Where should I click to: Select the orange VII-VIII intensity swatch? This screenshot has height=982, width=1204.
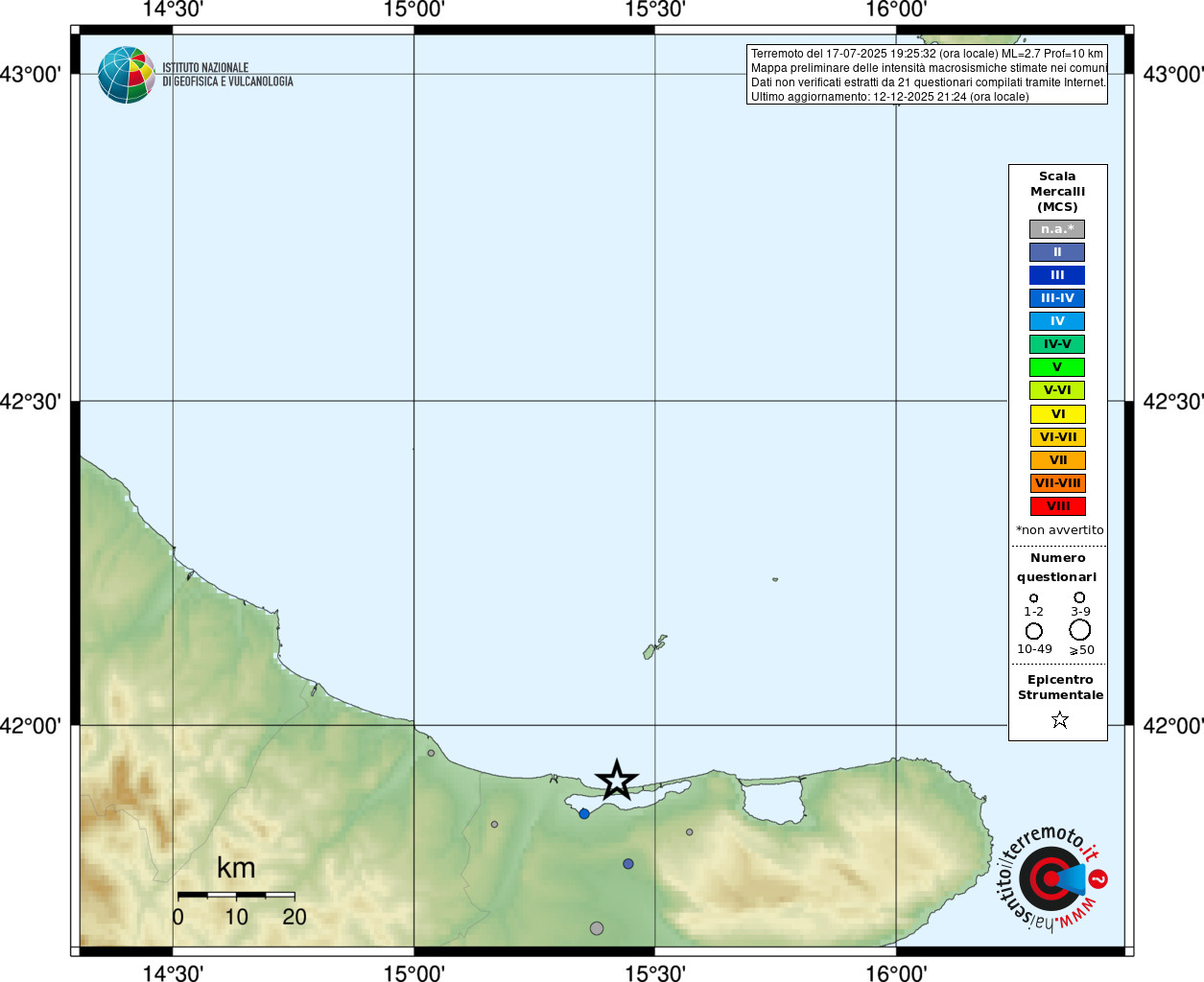pyautogui.click(x=1057, y=483)
